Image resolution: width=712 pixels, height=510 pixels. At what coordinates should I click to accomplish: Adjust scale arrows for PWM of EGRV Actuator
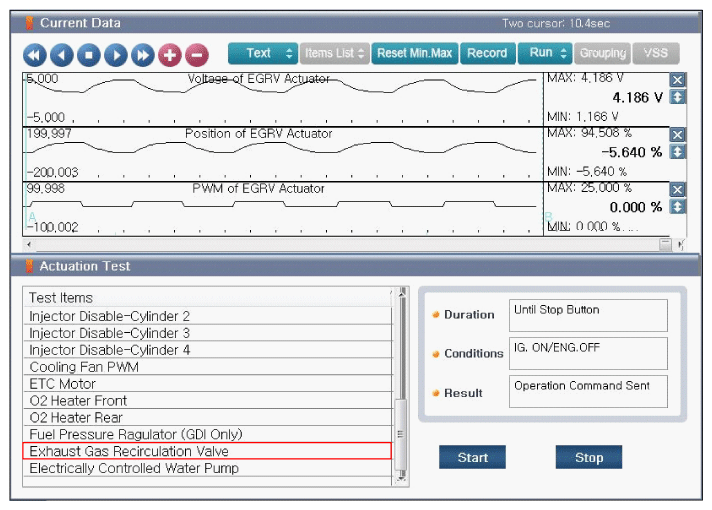pos(677,206)
